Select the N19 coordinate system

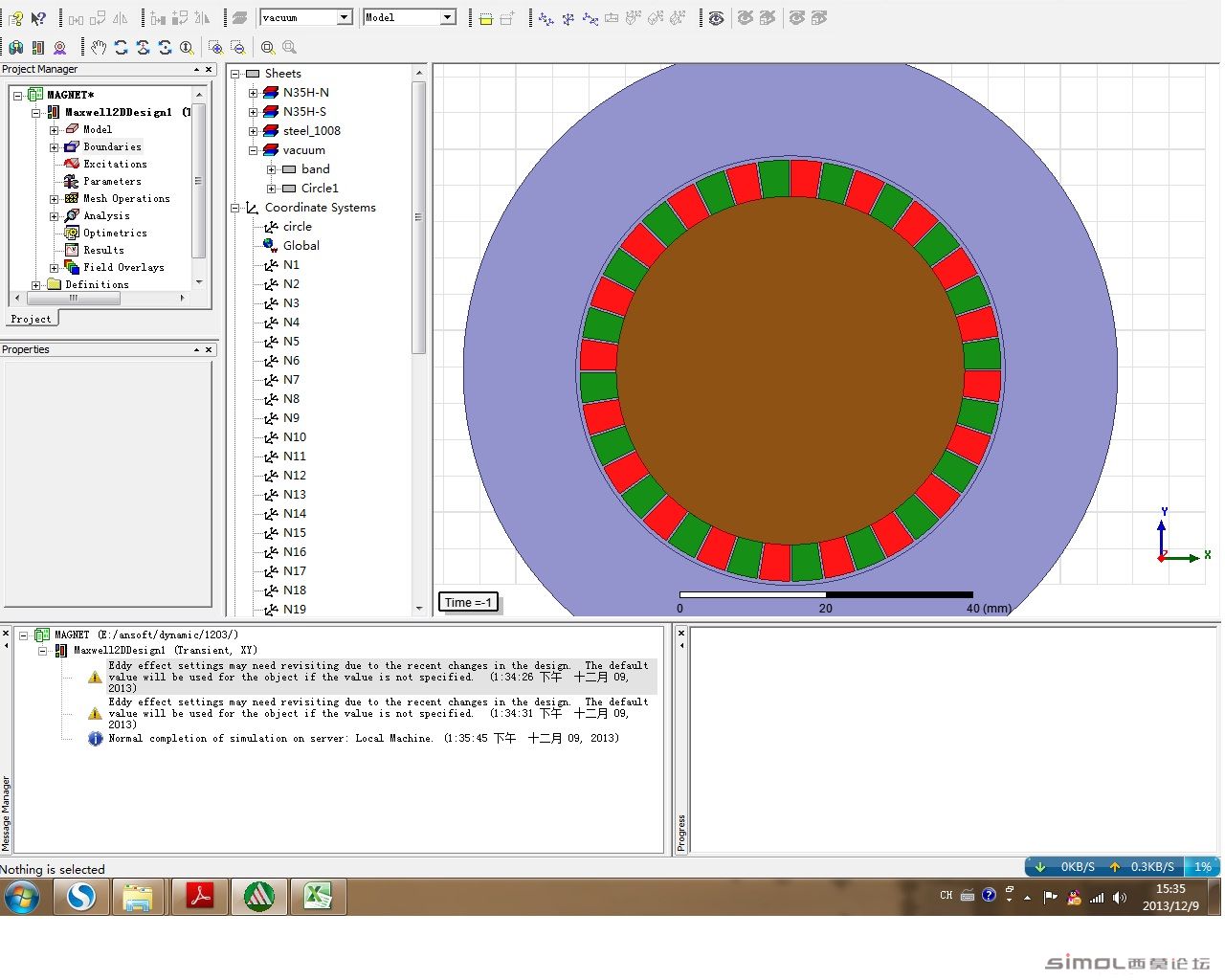click(x=295, y=609)
